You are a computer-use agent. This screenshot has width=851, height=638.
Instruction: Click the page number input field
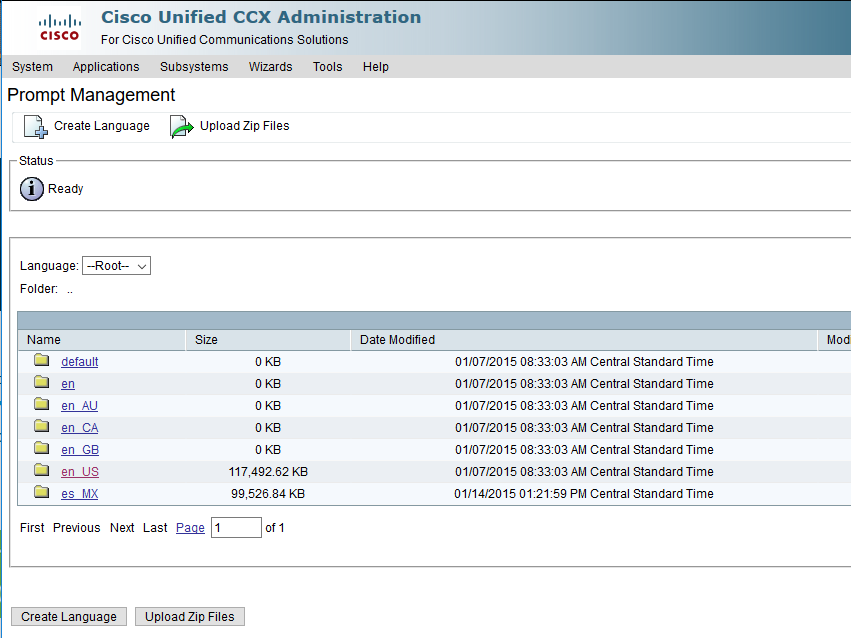236,527
